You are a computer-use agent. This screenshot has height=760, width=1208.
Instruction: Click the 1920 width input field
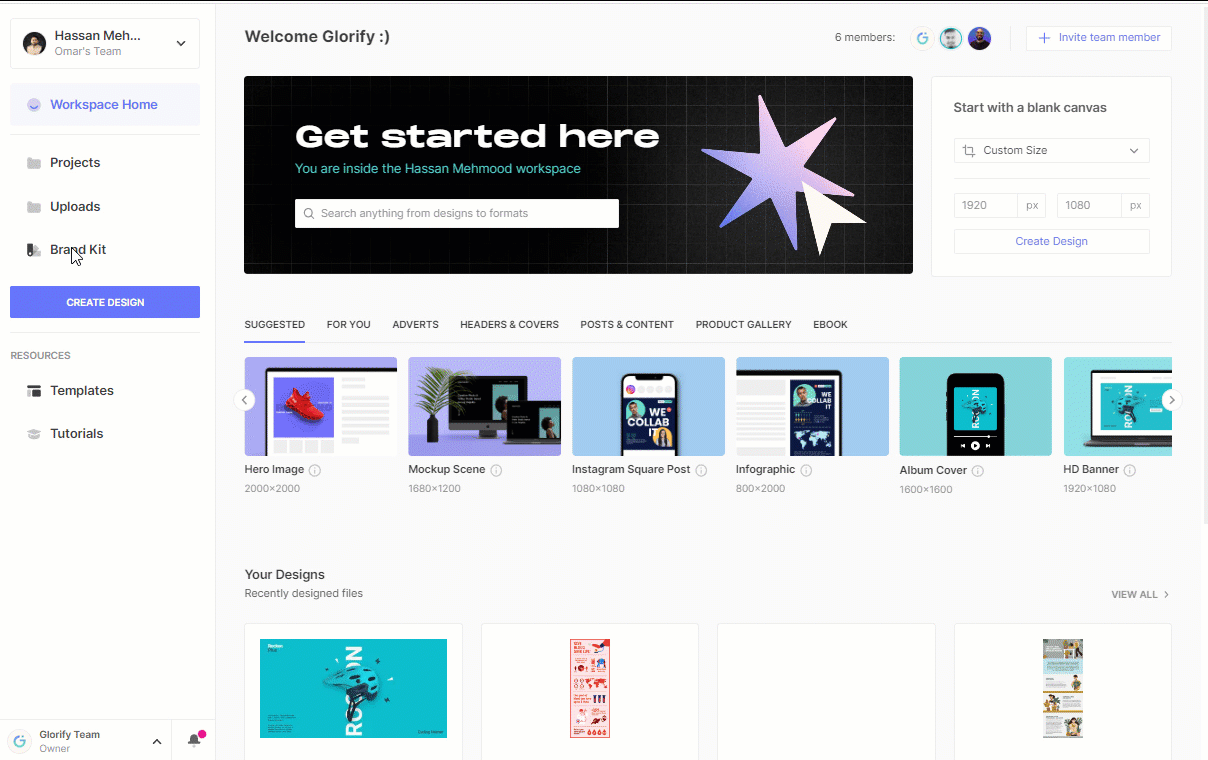coord(985,205)
